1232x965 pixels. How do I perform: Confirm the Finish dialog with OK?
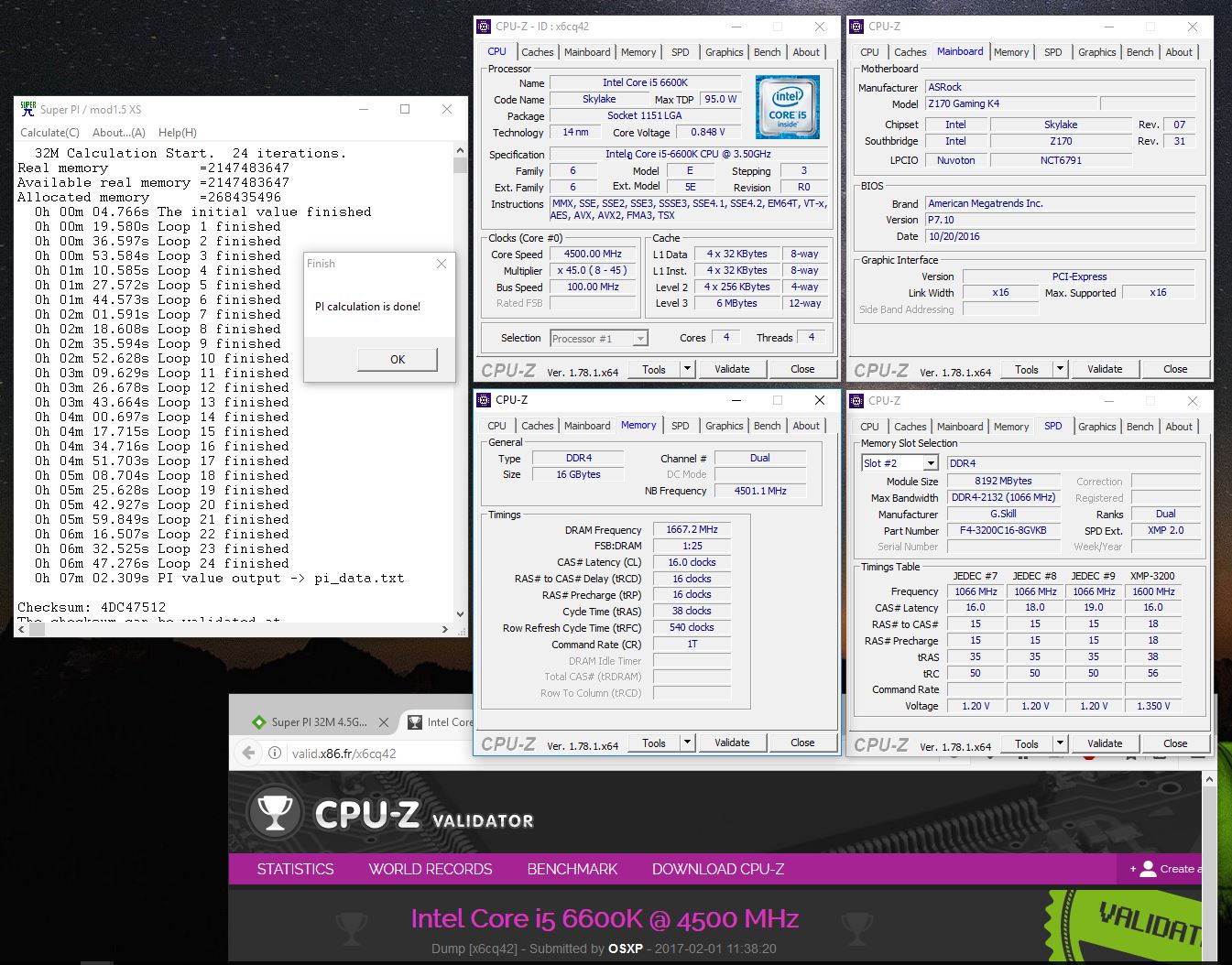398,359
